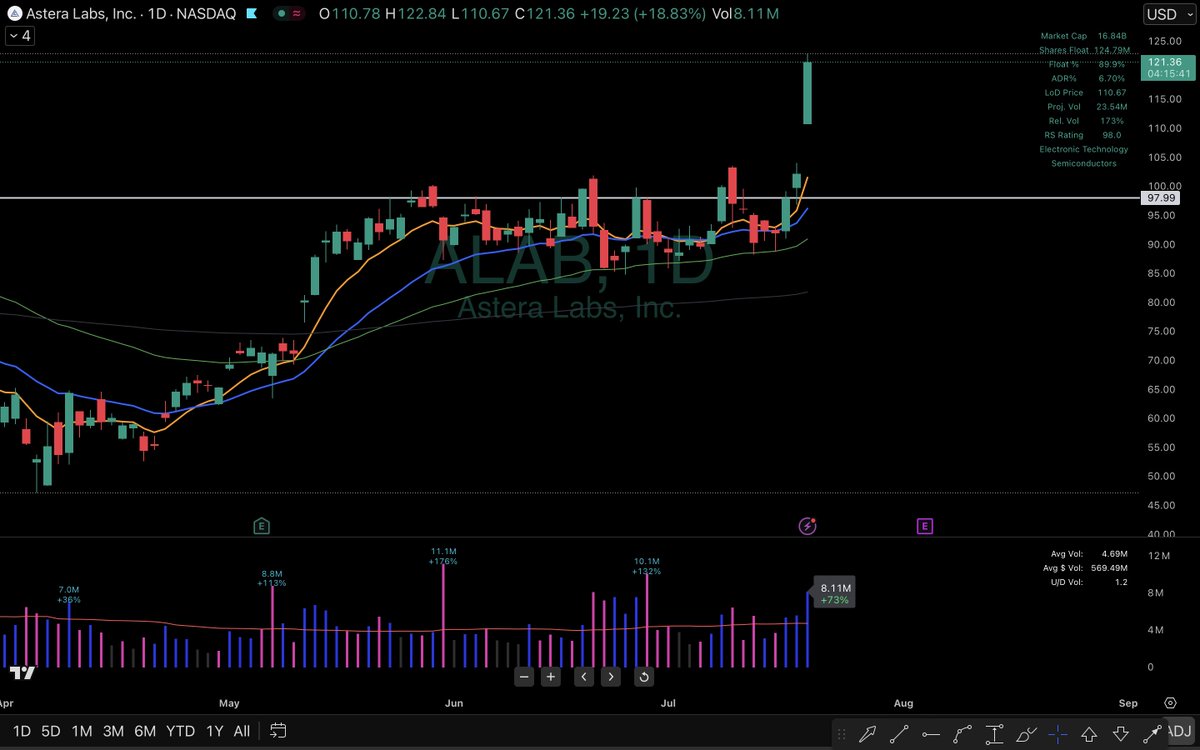
Task: Reset the chart view
Action: [x=644, y=676]
